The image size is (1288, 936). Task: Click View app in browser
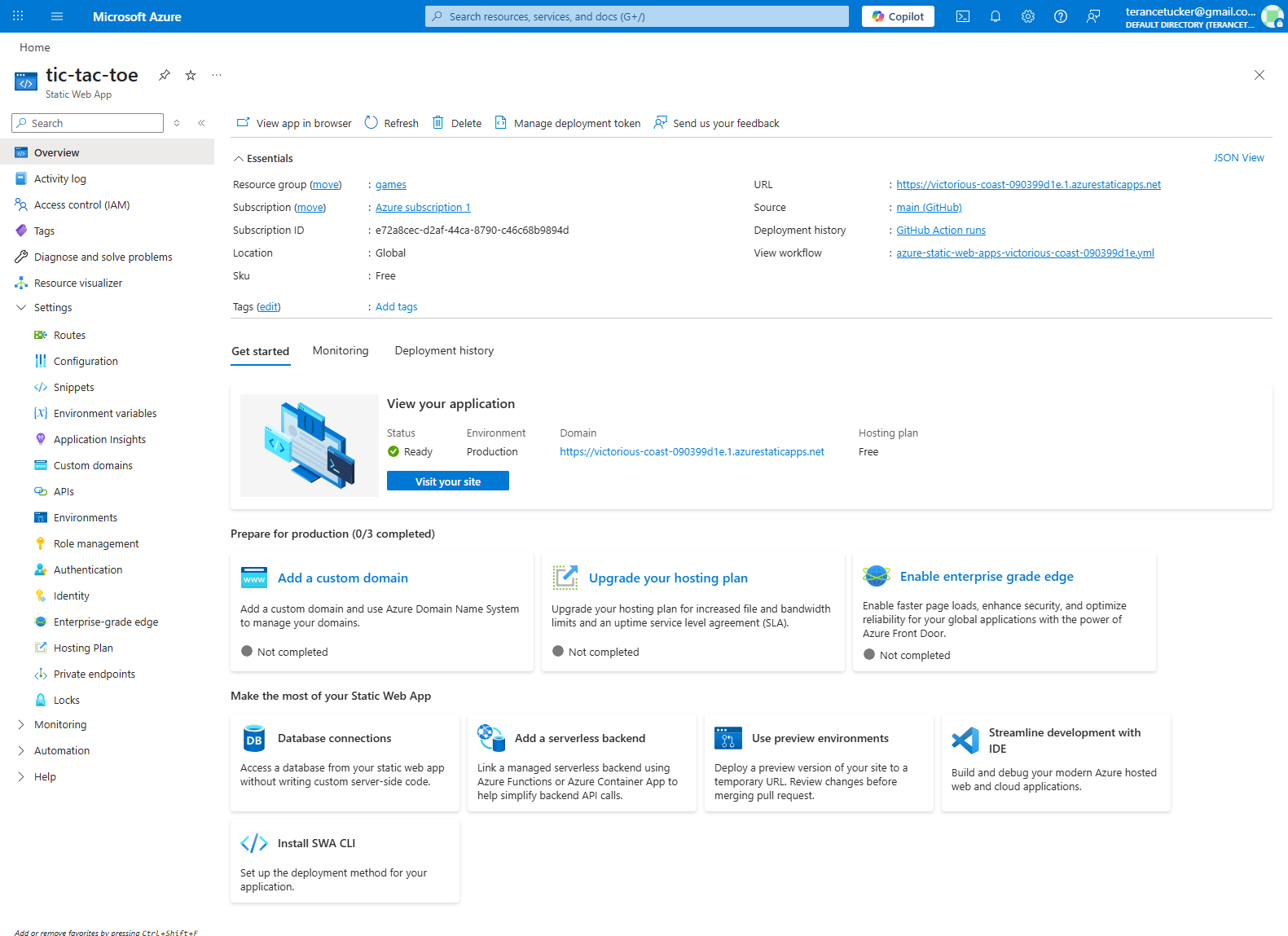click(294, 123)
